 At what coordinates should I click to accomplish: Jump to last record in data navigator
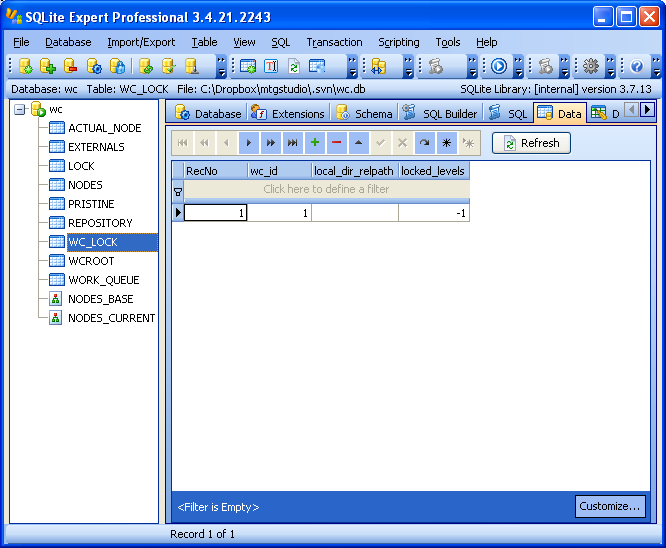pos(293,143)
